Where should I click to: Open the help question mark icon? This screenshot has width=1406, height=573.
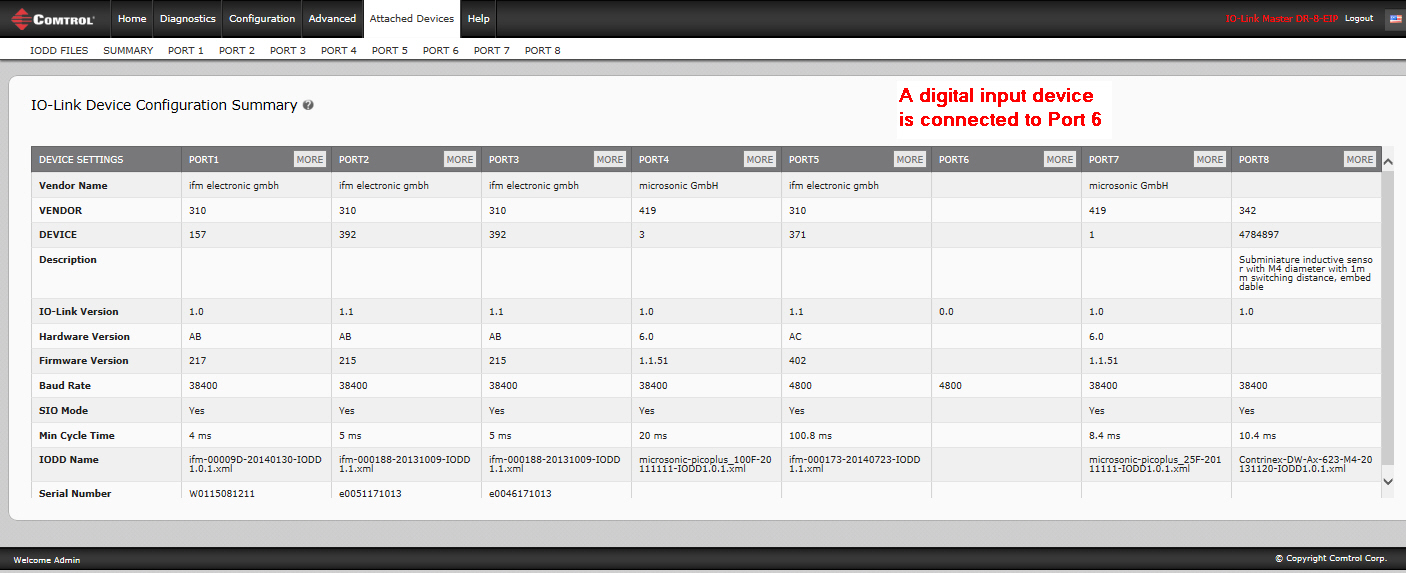click(x=308, y=105)
